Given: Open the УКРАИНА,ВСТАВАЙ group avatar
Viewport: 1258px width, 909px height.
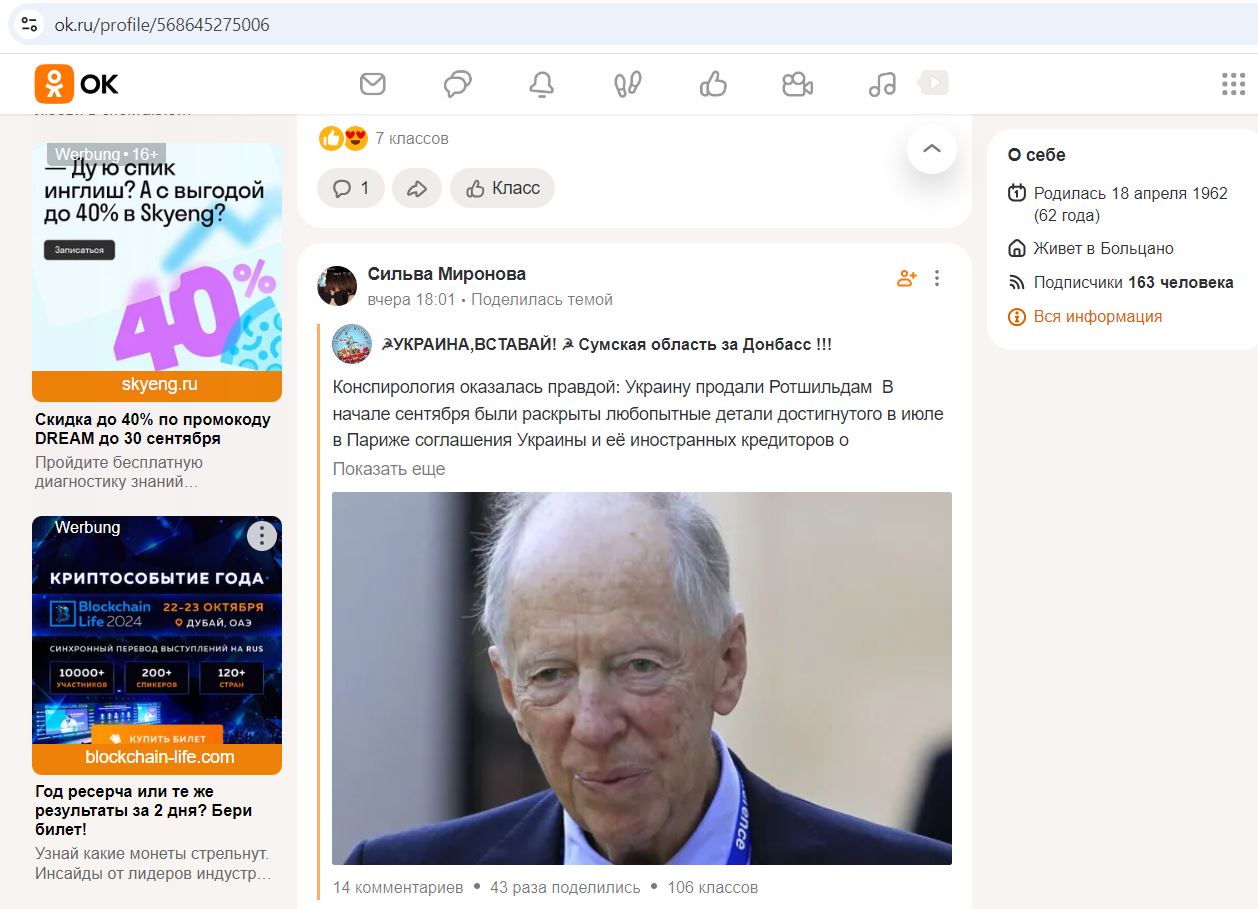Looking at the screenshot, I should [352, 344].
